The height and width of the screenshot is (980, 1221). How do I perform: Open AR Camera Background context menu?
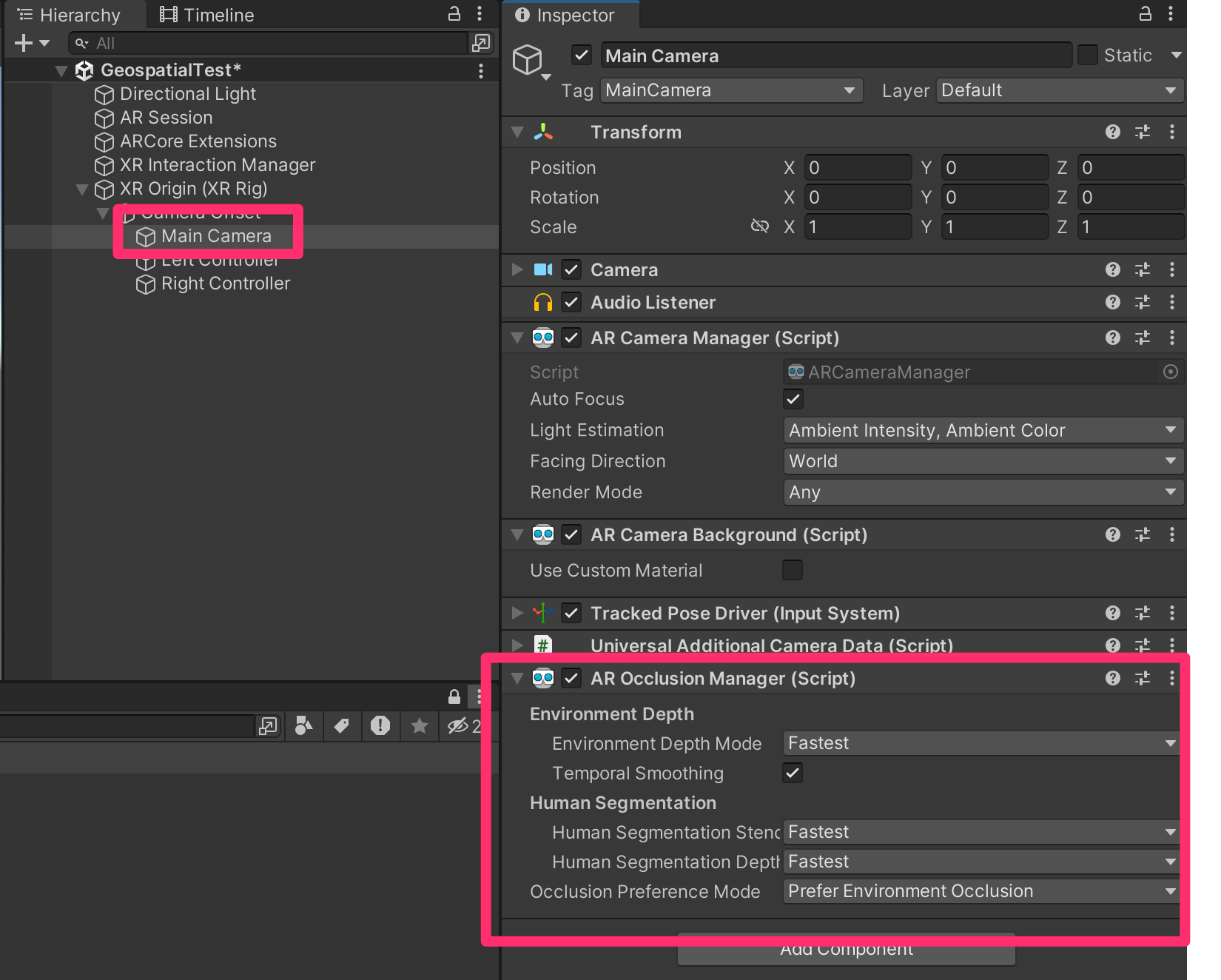[x=1171, y=534]
